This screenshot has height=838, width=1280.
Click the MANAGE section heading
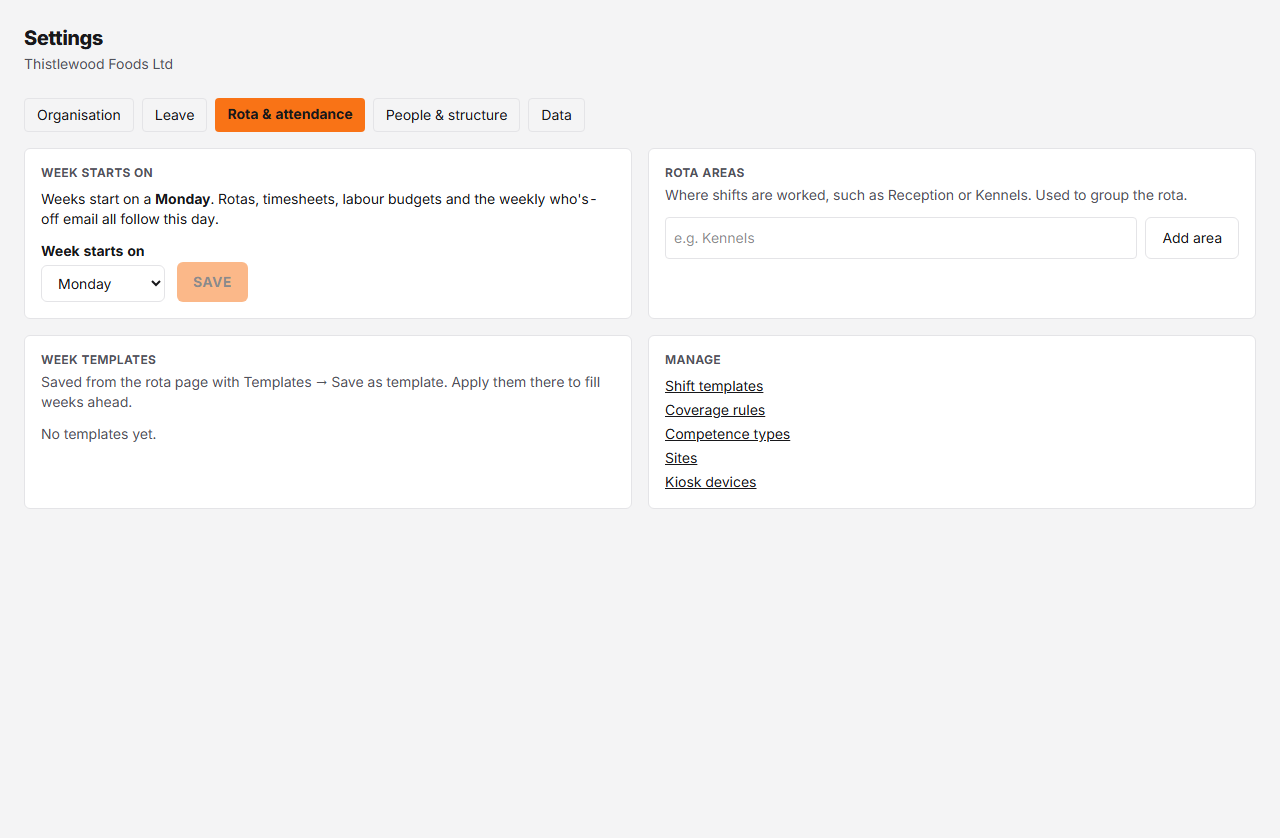tap(693, 360)
